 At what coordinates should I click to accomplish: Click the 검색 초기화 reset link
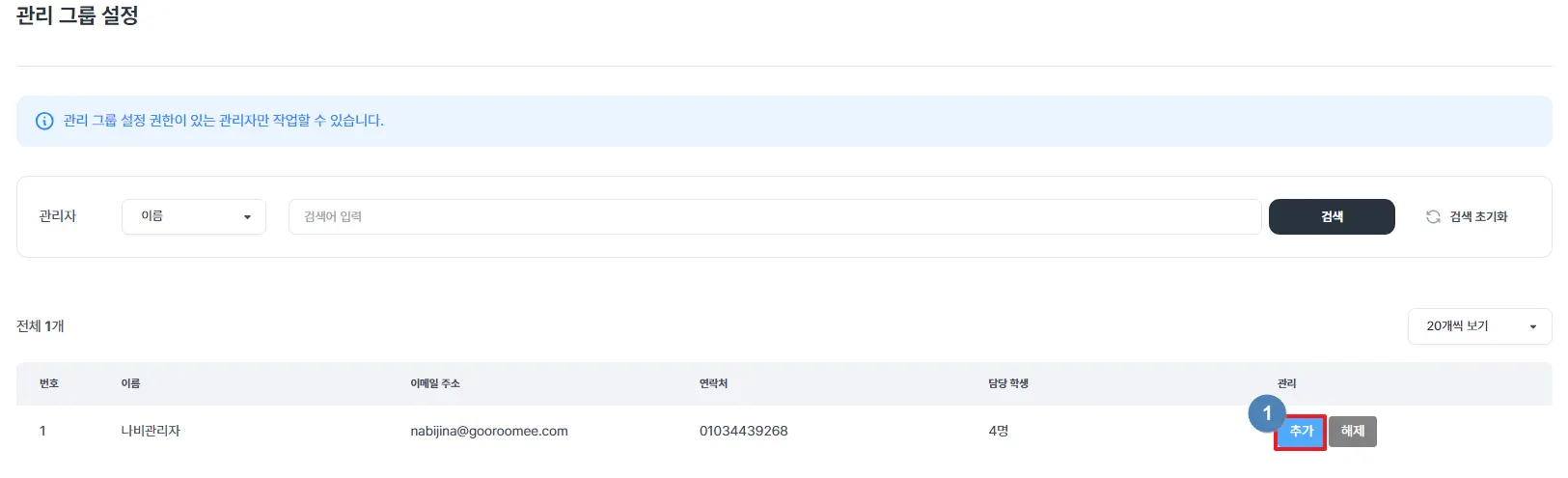pyautogui.click(x=1478, y=216)
